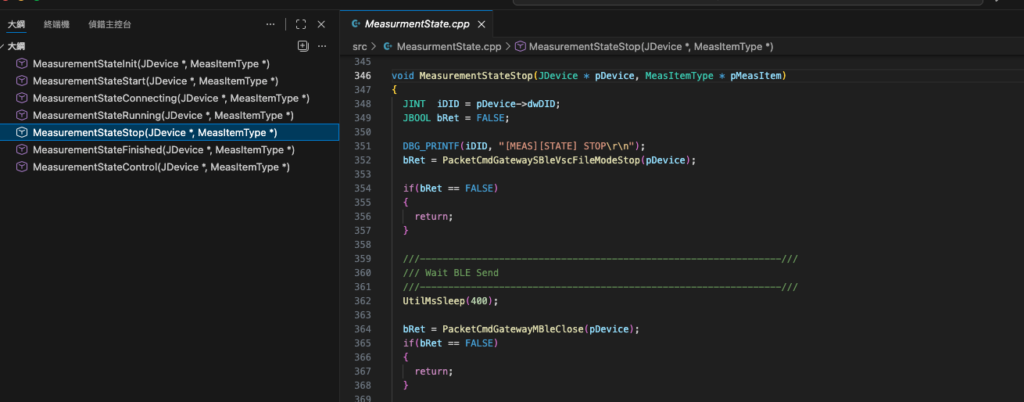Screen dimensions: 1024x402
Task: Select the 大綱 panel tab
Action: (17, 23)
